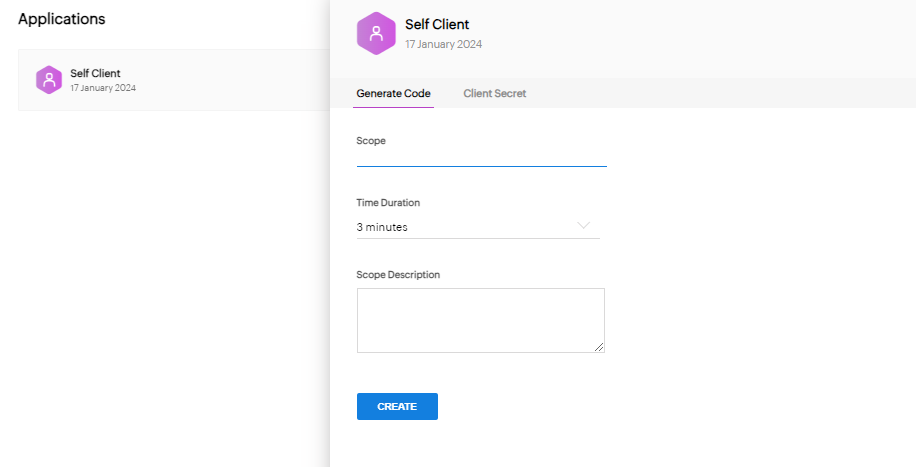Click the 17 January 2024 date in panel header
Image resolution: width=916 pixels, height=467 pixels.
pyautogui.click(x=443, y=44)
